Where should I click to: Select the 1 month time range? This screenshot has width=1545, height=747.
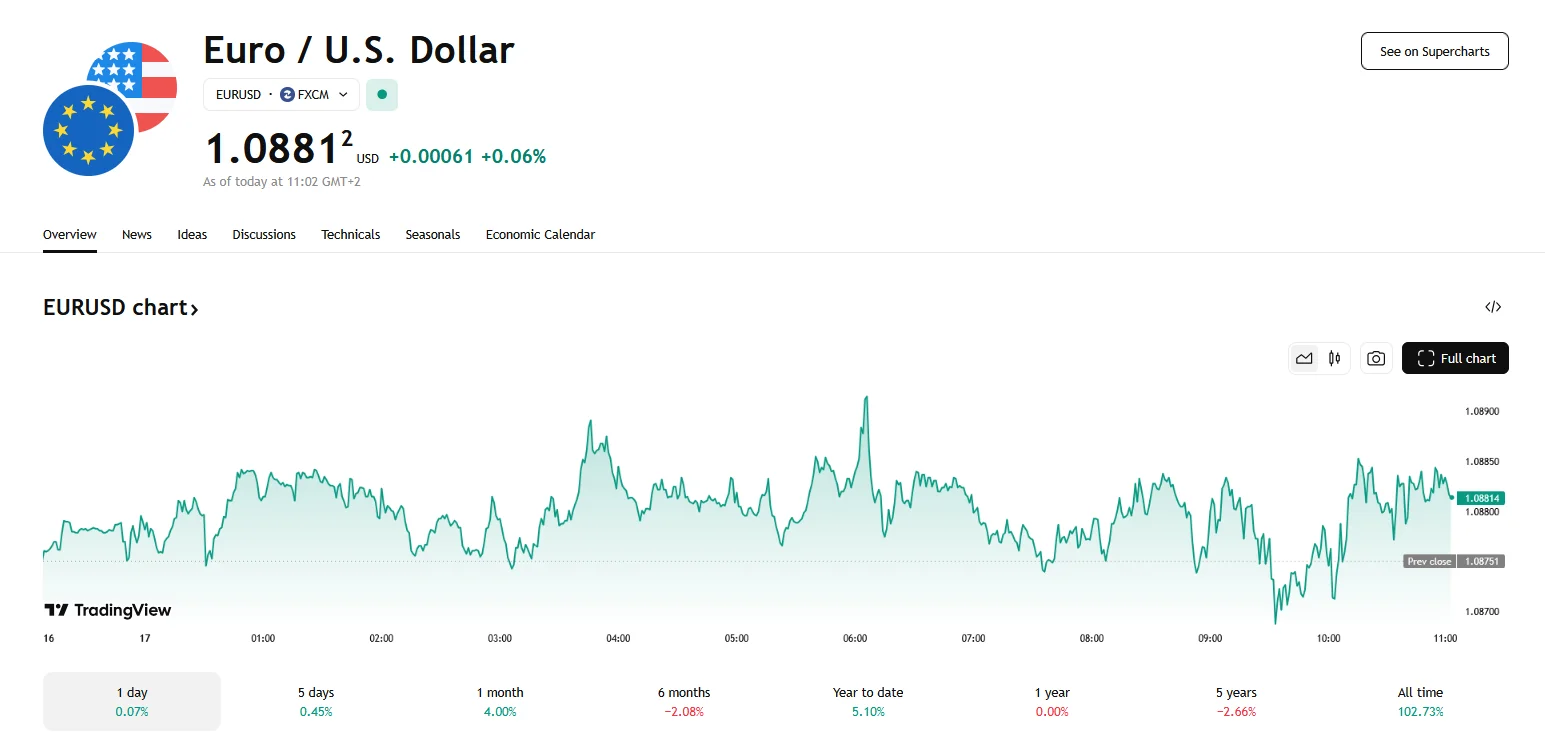point(500,701)
